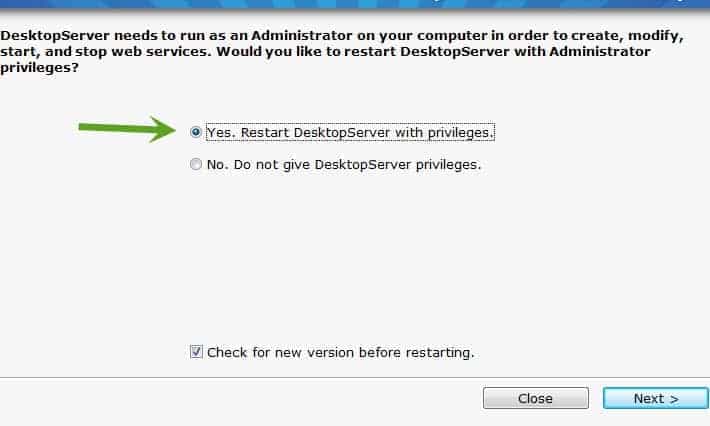This screenshot has width=710, height=426.
Task: Click the filled dot of Yes option
Action: [196, 132]
